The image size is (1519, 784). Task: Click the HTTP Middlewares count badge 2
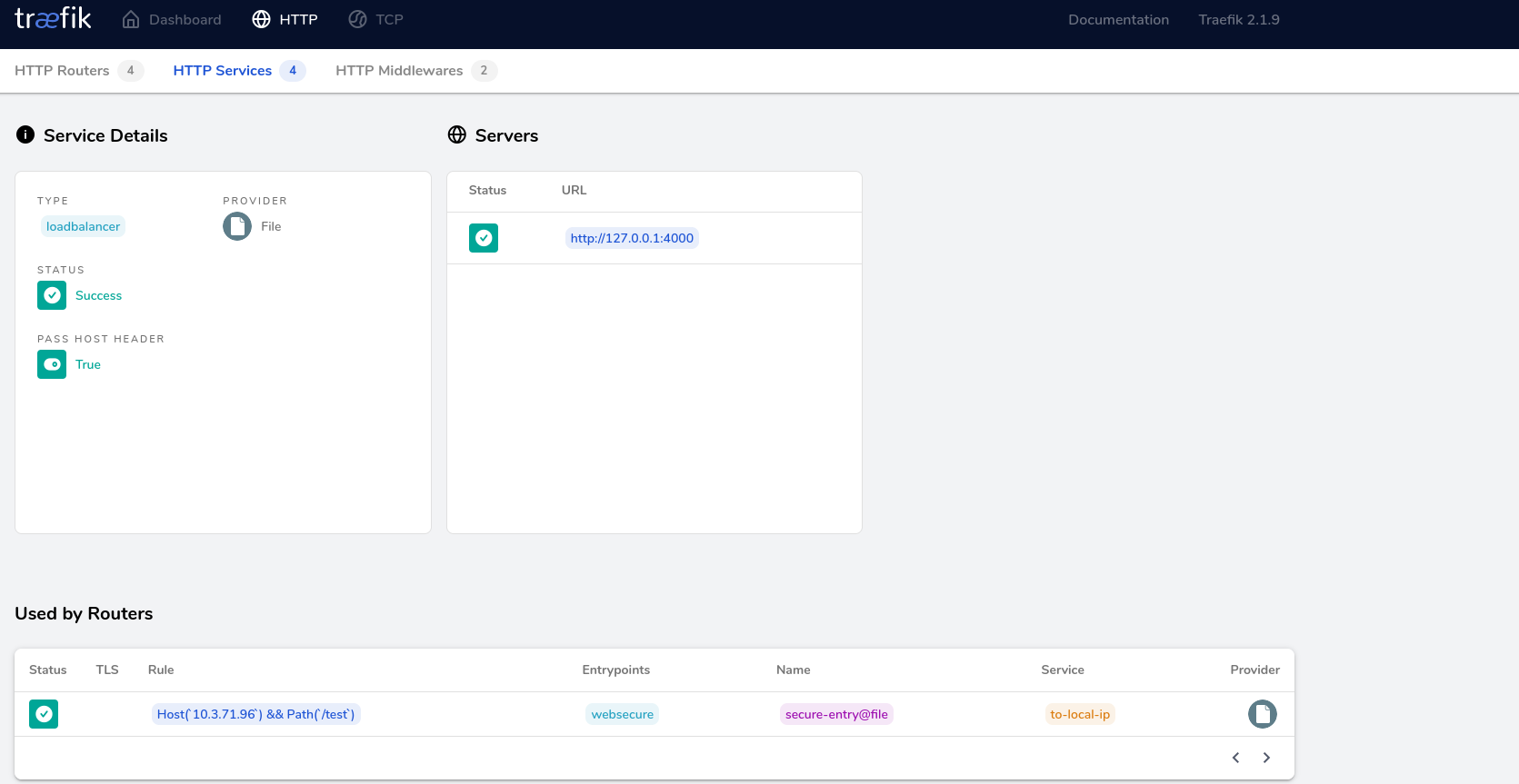pos(485,71)
